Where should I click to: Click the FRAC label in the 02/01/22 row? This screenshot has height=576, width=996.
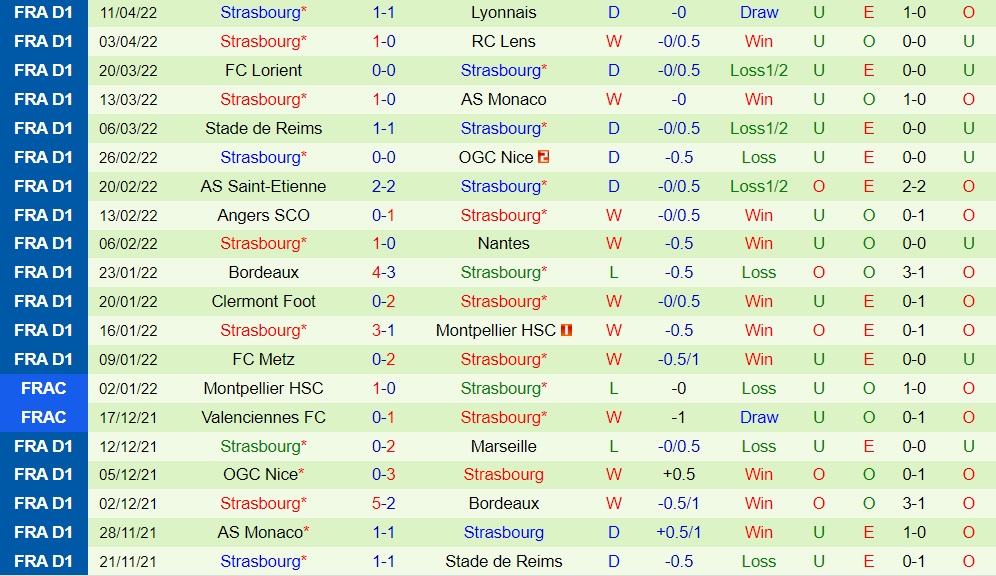[x=44, y=389]
